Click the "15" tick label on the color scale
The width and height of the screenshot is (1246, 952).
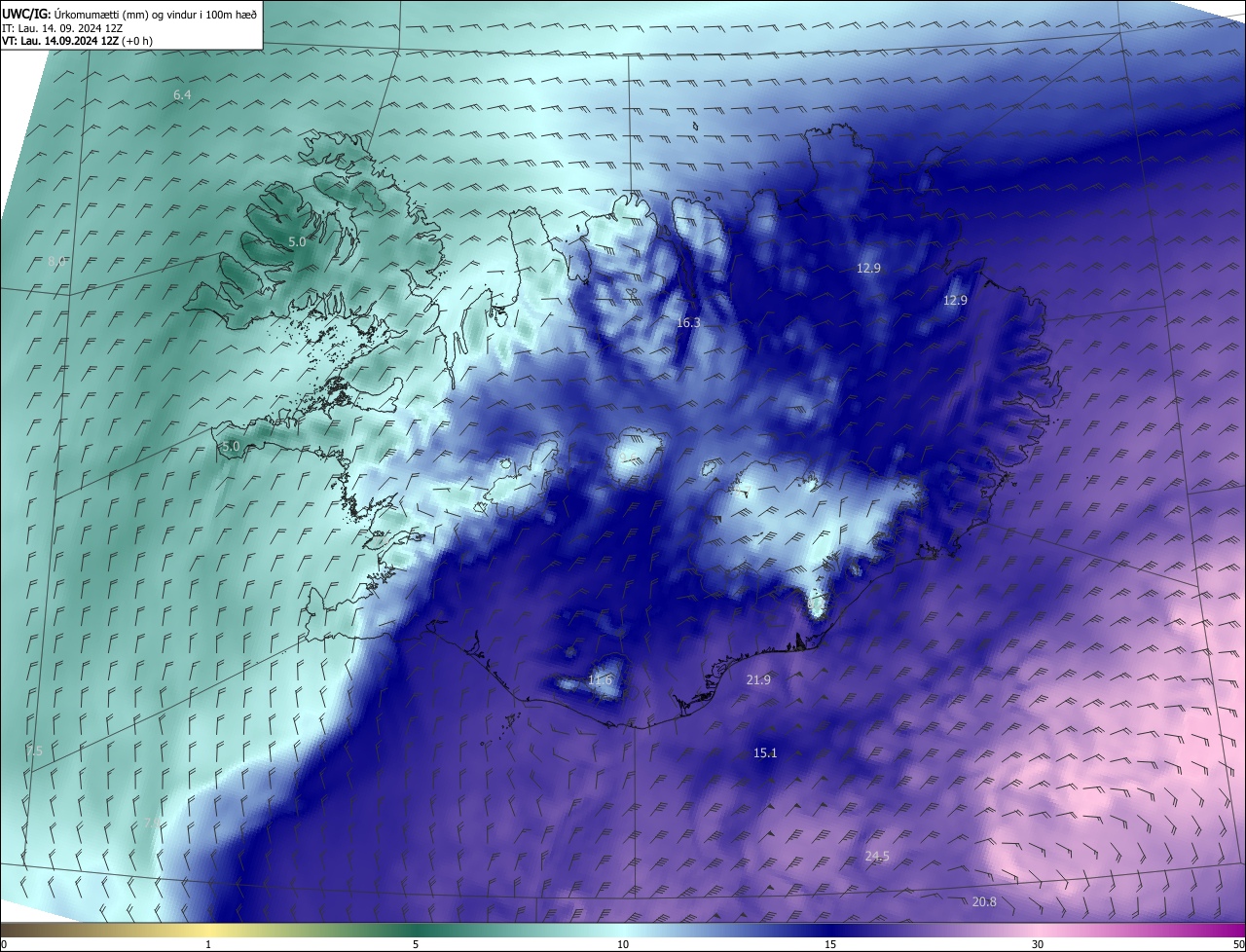[830, 944]
